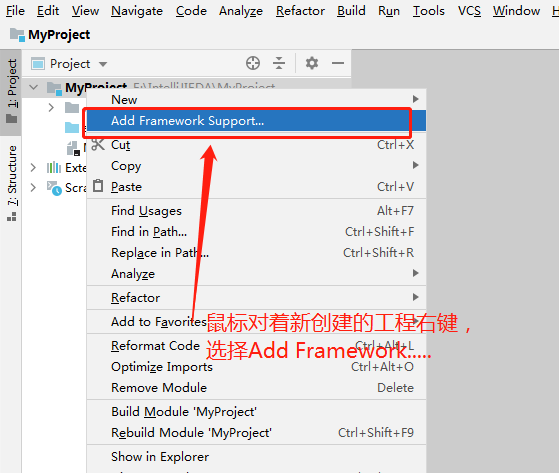Click the locate target crosshair icon
Screen dimensions: 559x473
click(x=253, y=63)
